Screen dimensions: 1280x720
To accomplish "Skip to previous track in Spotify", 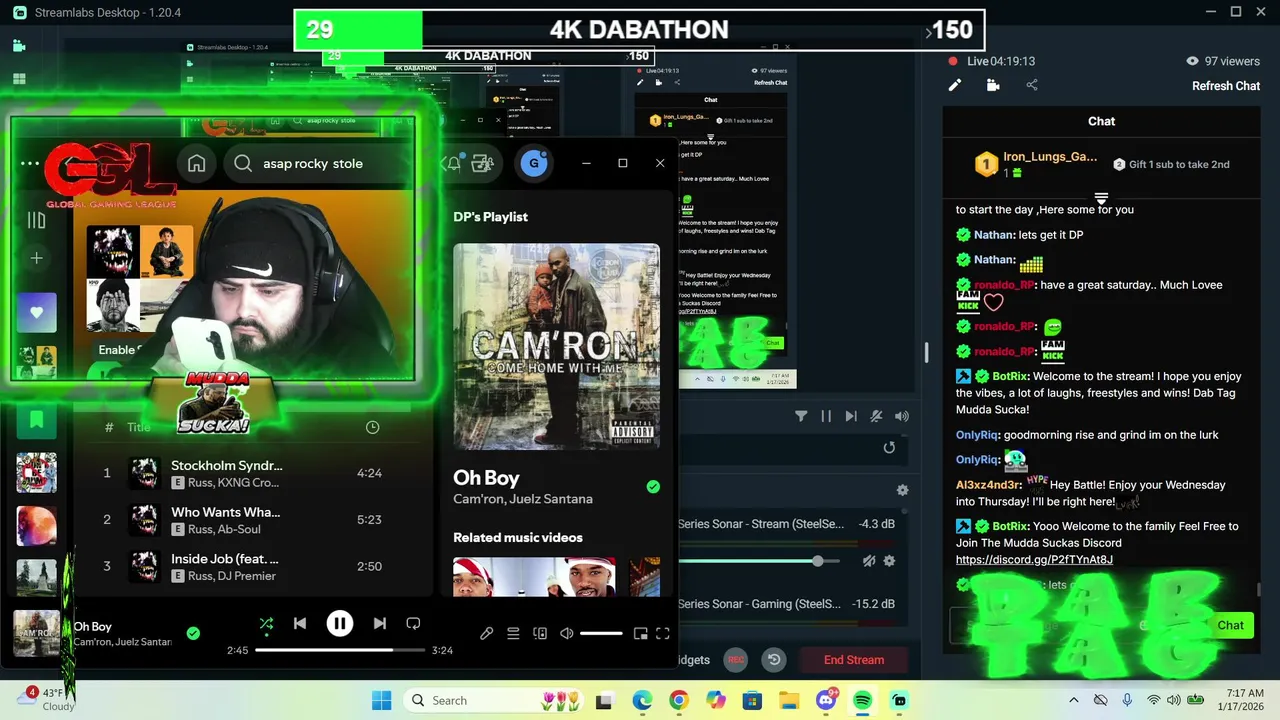I will pos(300,624).
